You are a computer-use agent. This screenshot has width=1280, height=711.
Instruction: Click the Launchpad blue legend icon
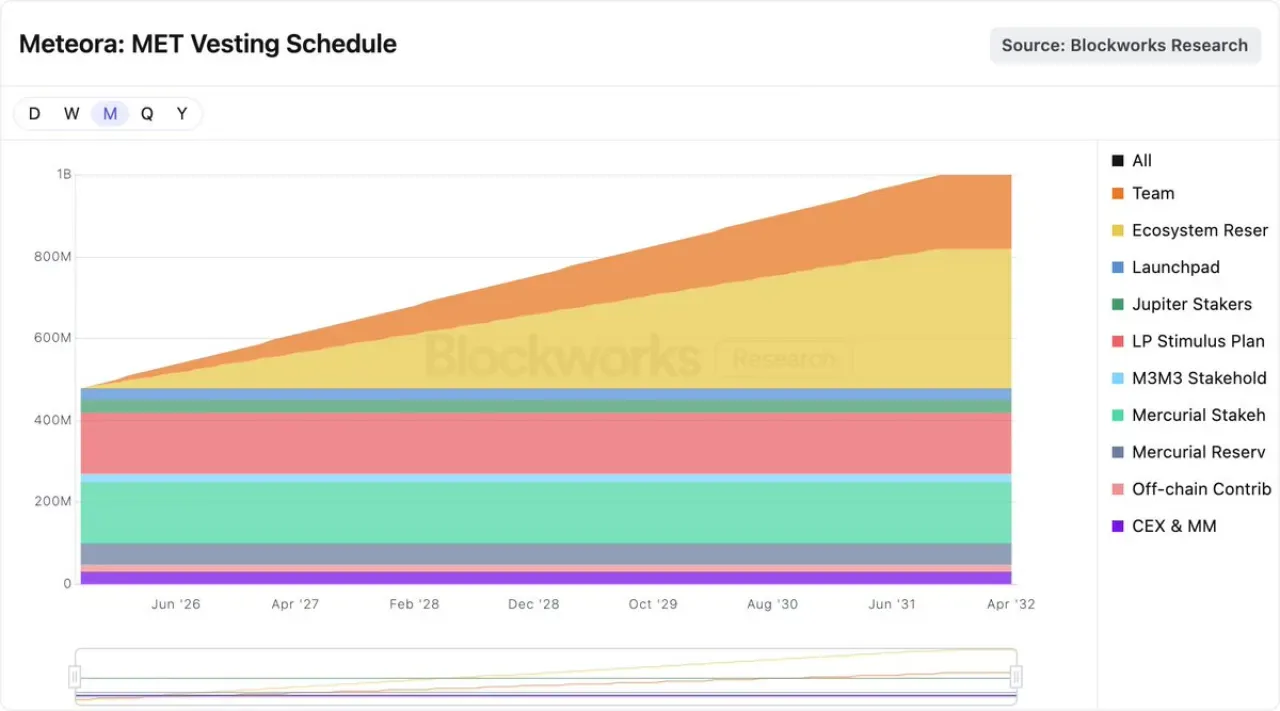pos(1118,268)
